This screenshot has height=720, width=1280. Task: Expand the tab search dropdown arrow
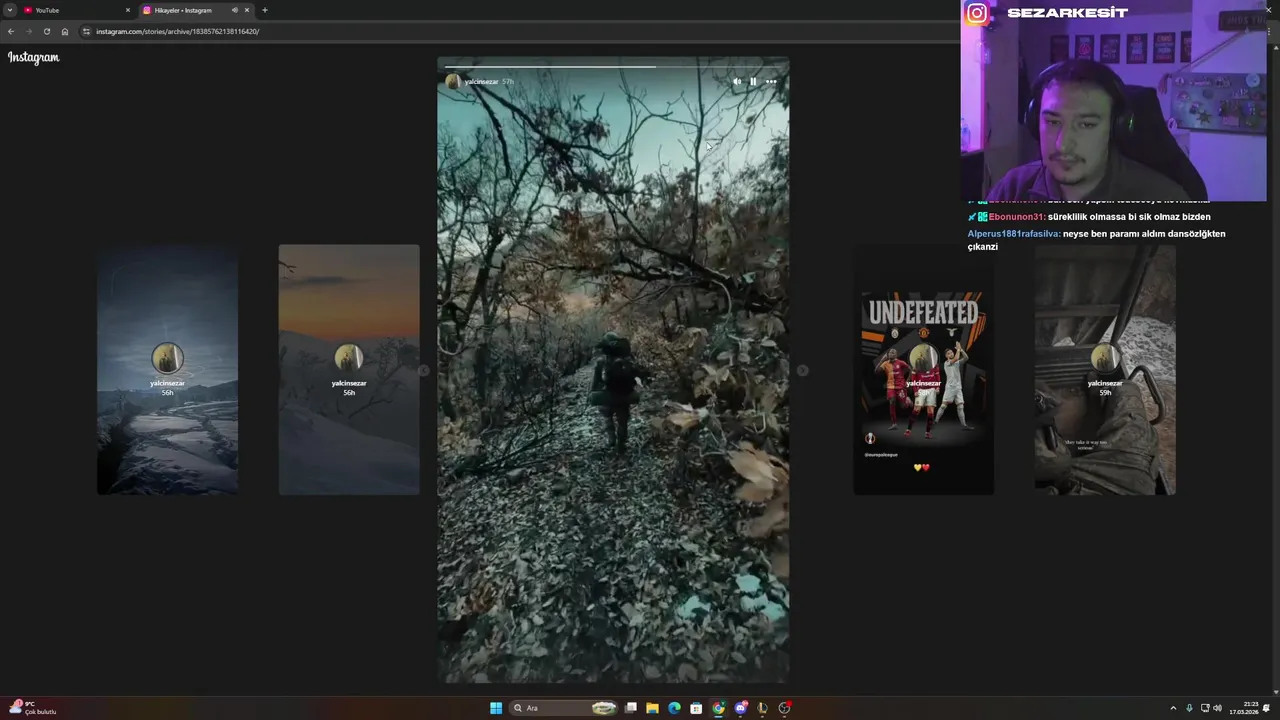point(10,10)
